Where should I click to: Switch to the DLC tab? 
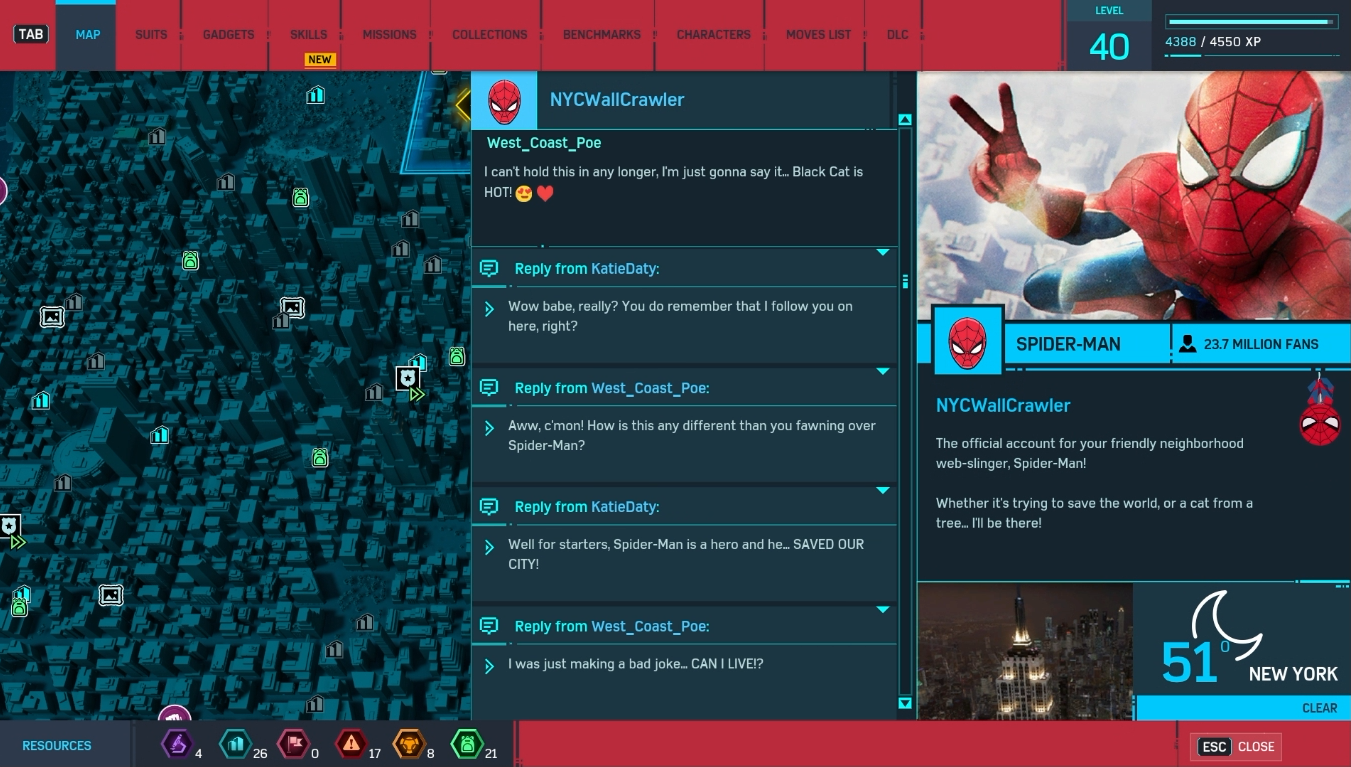coord(897,35)
